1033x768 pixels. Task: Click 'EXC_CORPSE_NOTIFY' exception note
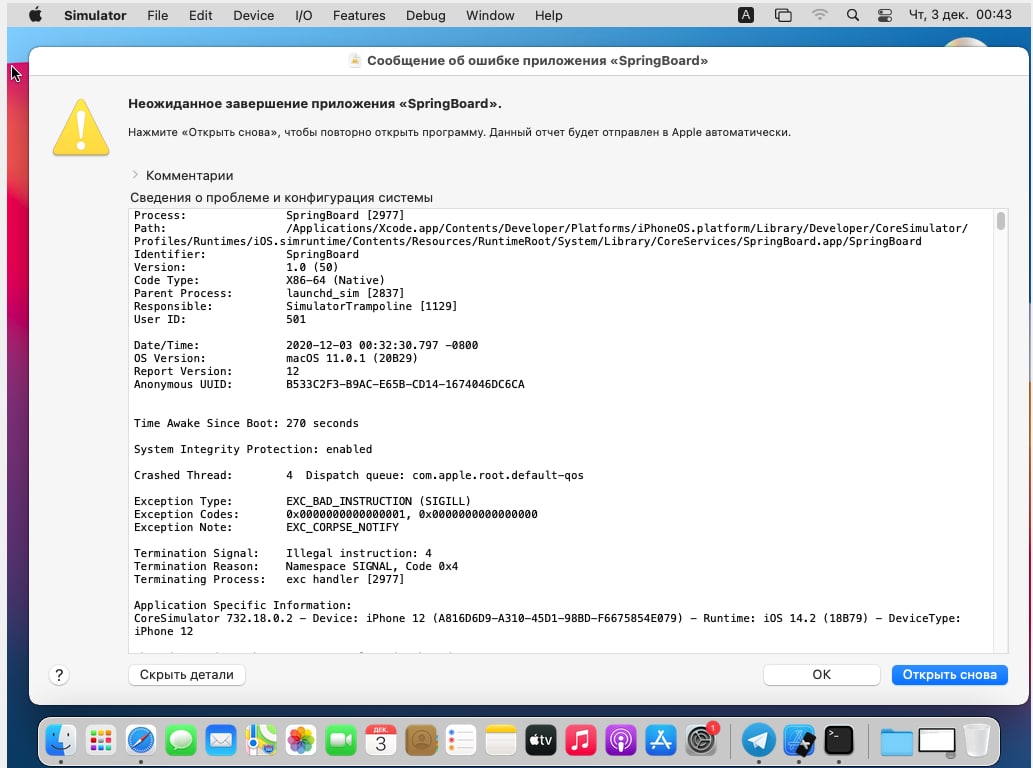(342, 528)
